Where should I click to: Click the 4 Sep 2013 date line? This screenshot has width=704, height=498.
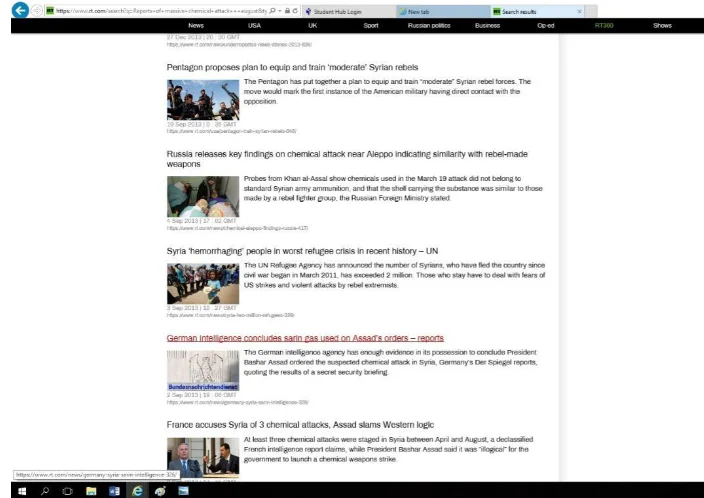[202, 221]
